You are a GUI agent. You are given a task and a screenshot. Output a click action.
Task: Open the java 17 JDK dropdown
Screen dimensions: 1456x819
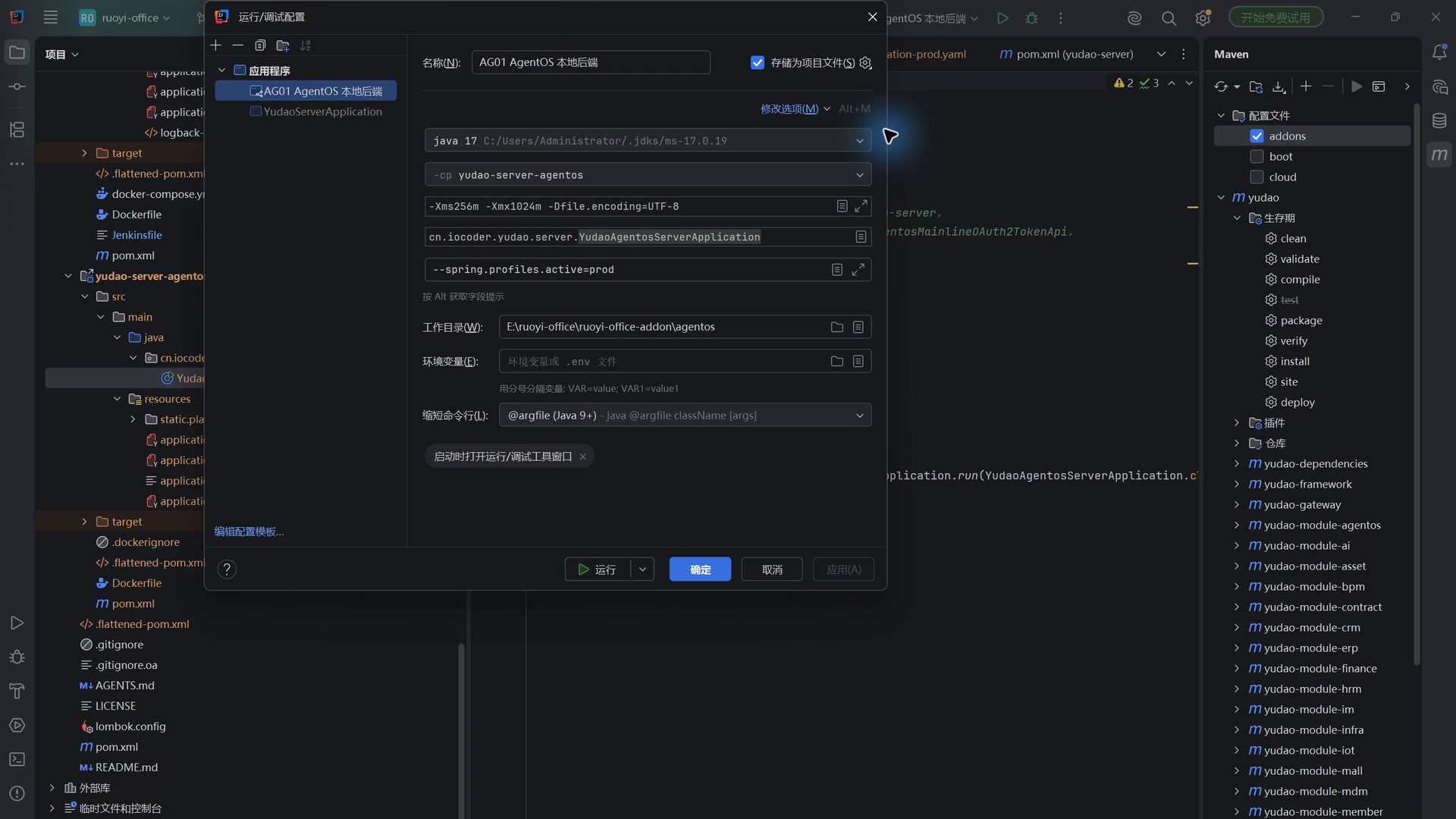click(x=648, y=141)
